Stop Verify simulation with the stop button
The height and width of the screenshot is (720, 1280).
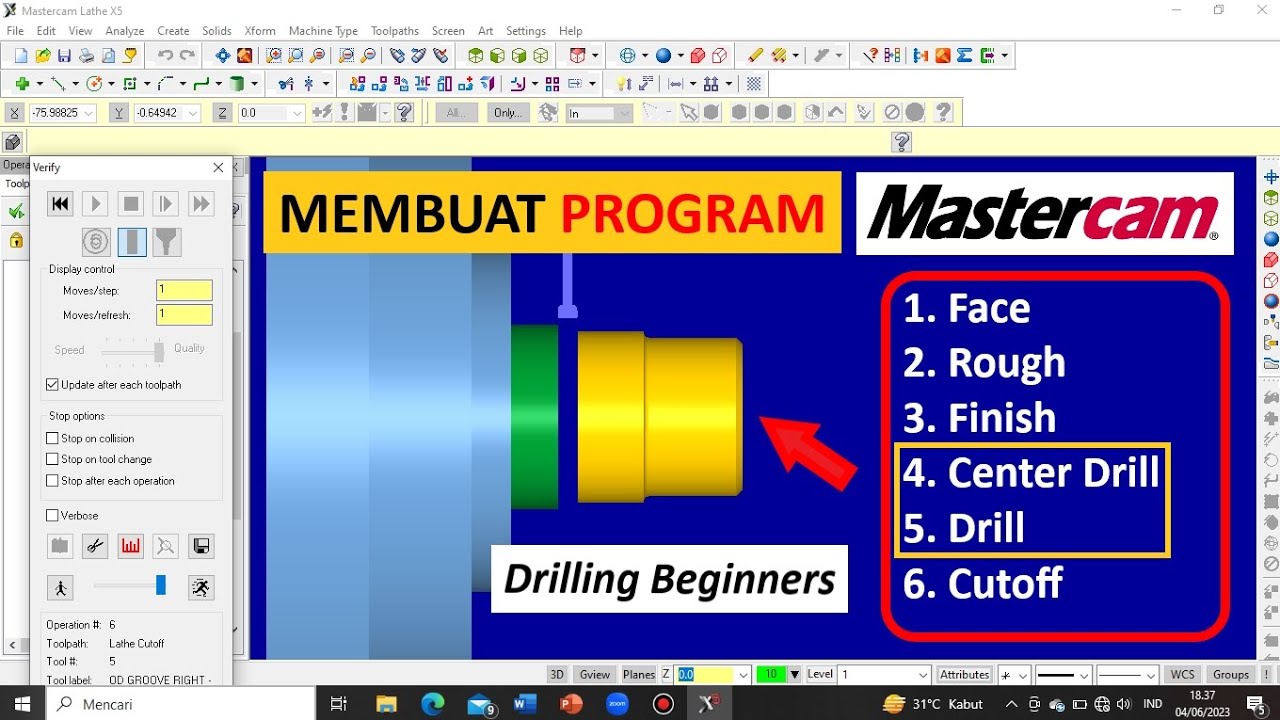[130, 204]
